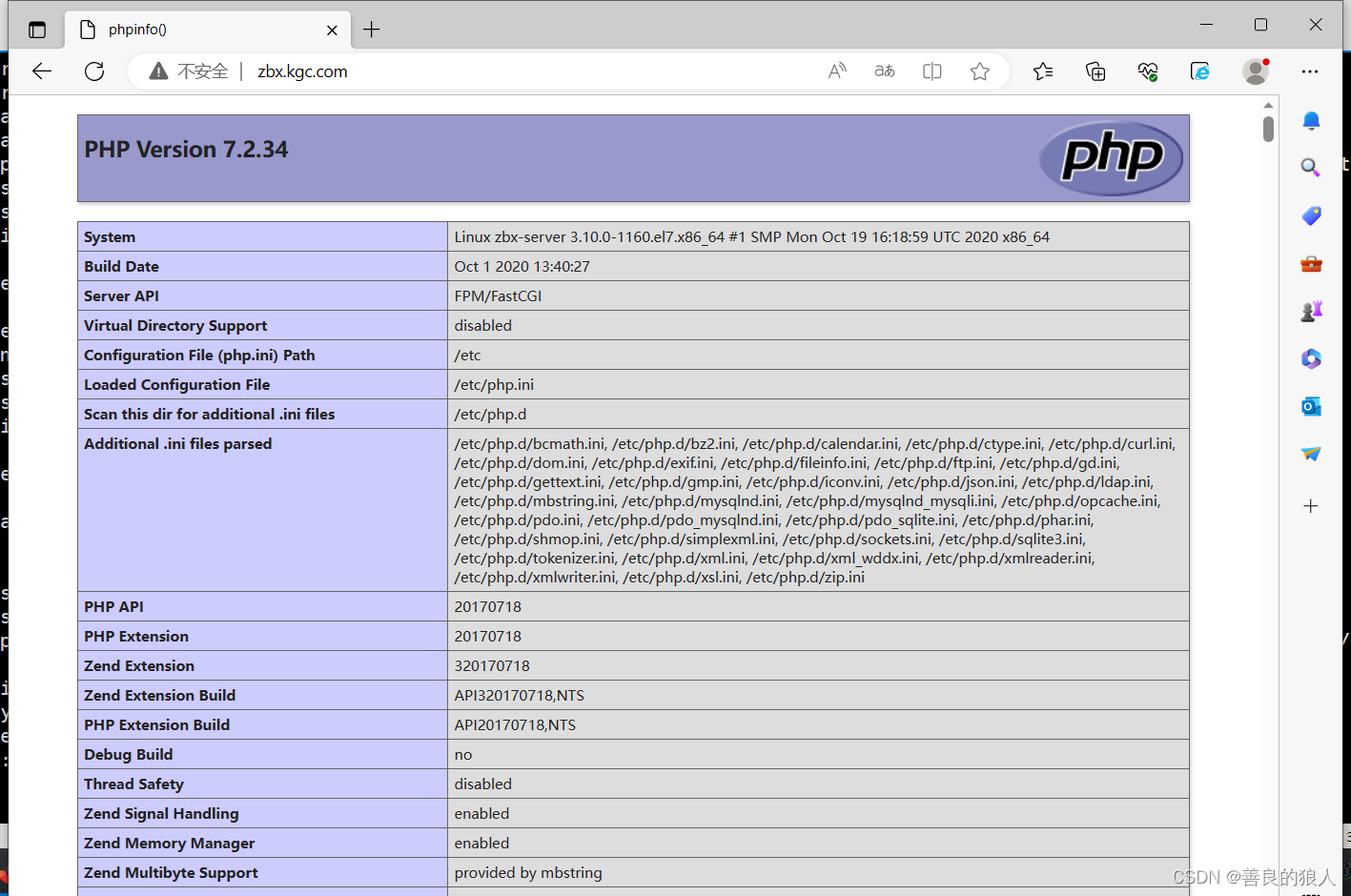Open sidebar notifications bell icon
1351x896 pixels.
pos(1311,120)
